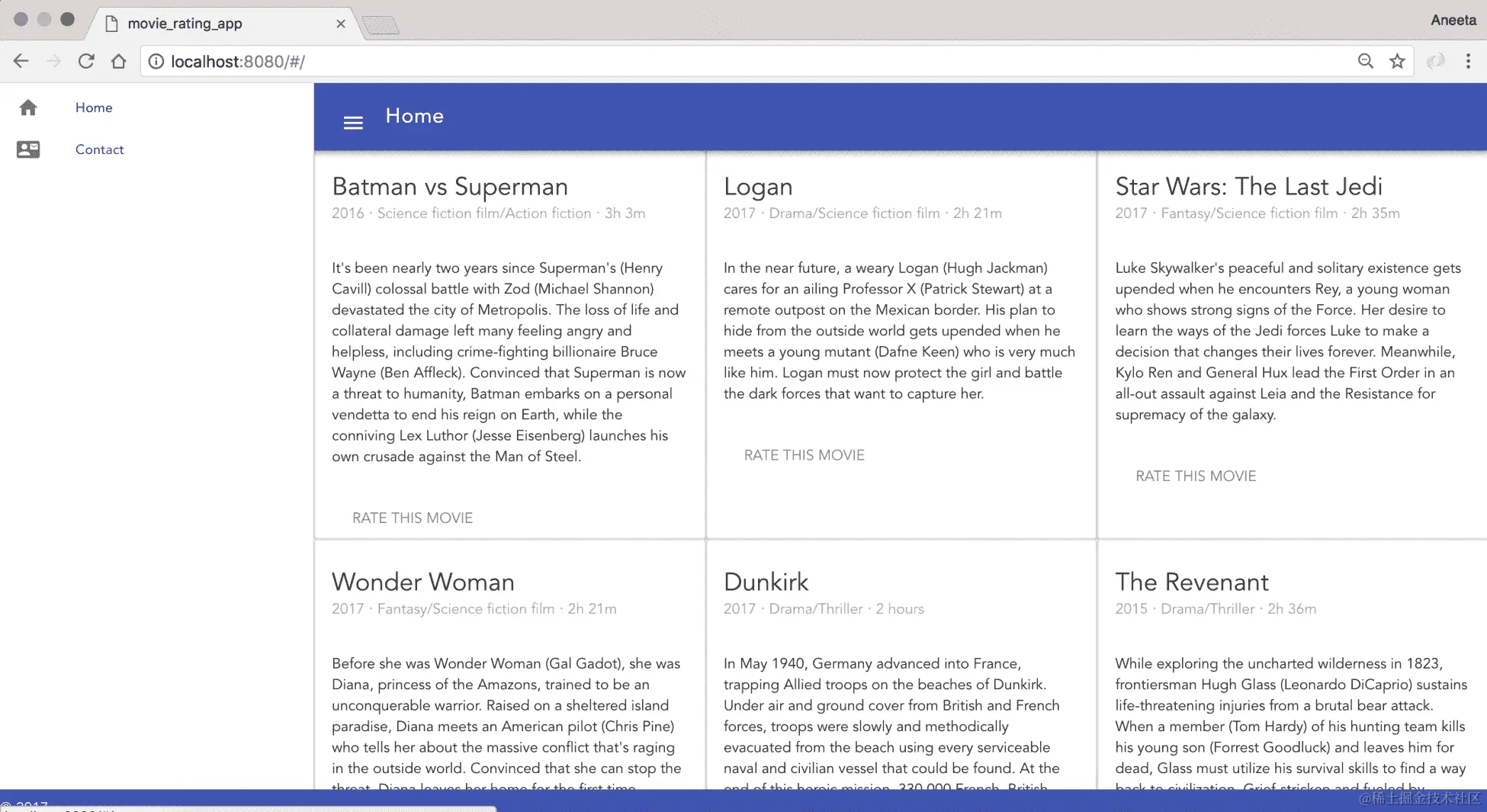This screenshot has height=812, width=1487.
Task: Click The Revenant description paragraph
Action: point(1291,723)
